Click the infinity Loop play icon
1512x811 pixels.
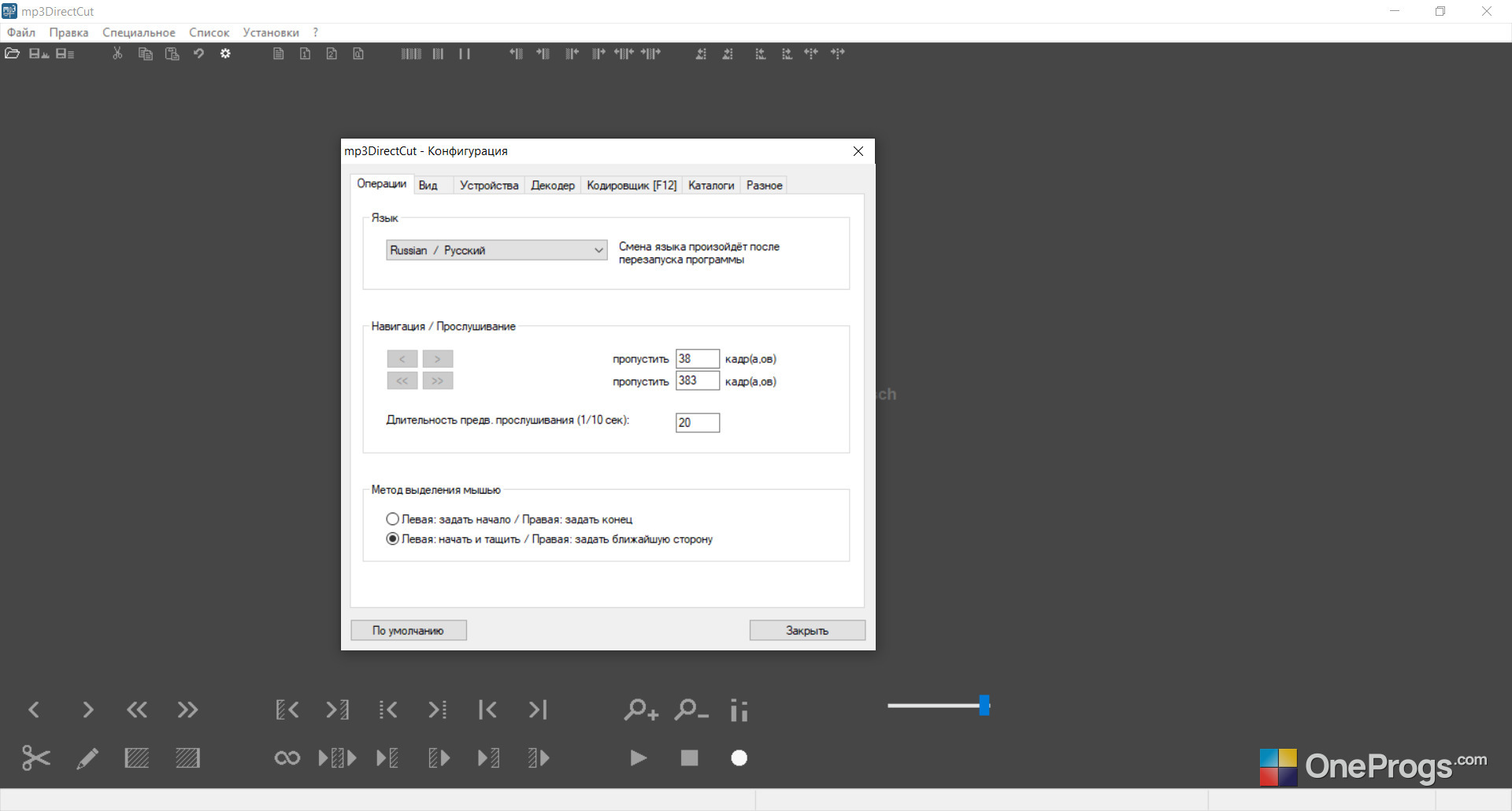287,758
